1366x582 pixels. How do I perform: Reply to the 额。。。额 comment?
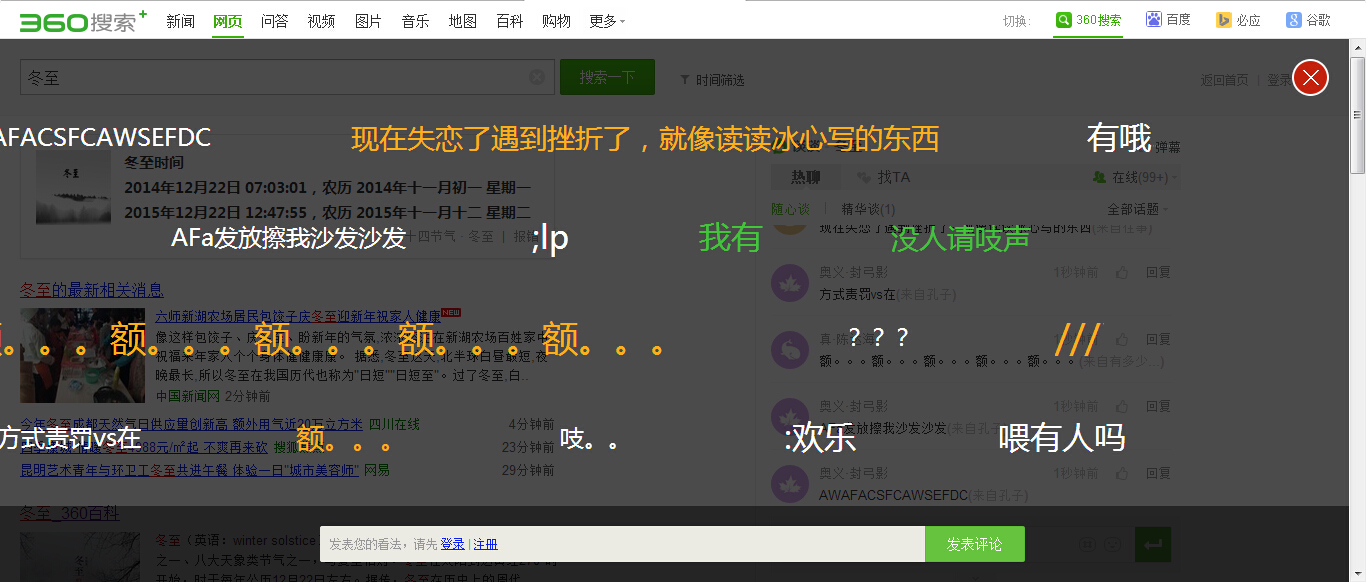(1158, 339)
